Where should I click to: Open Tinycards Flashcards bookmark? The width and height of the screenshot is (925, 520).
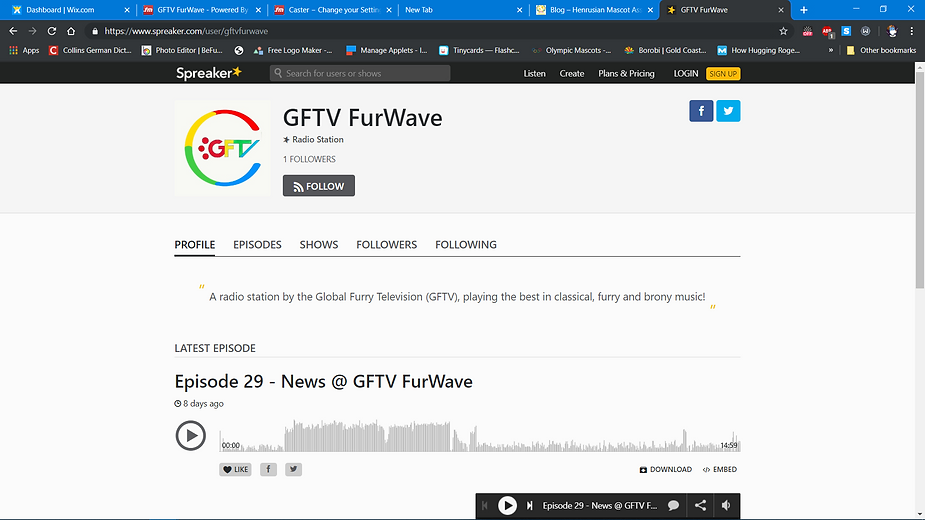point(480,50)
